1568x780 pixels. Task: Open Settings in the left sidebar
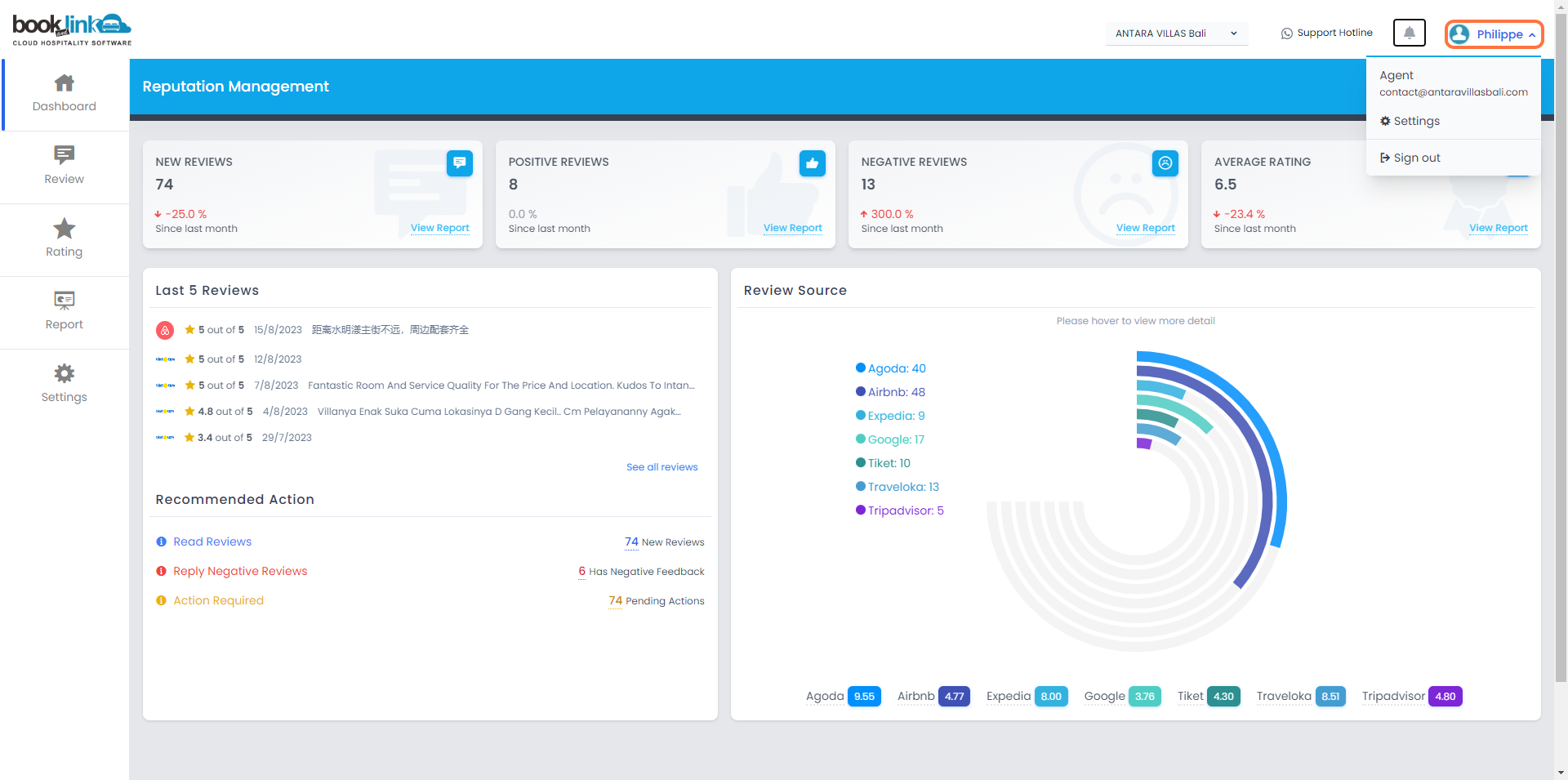65,385
